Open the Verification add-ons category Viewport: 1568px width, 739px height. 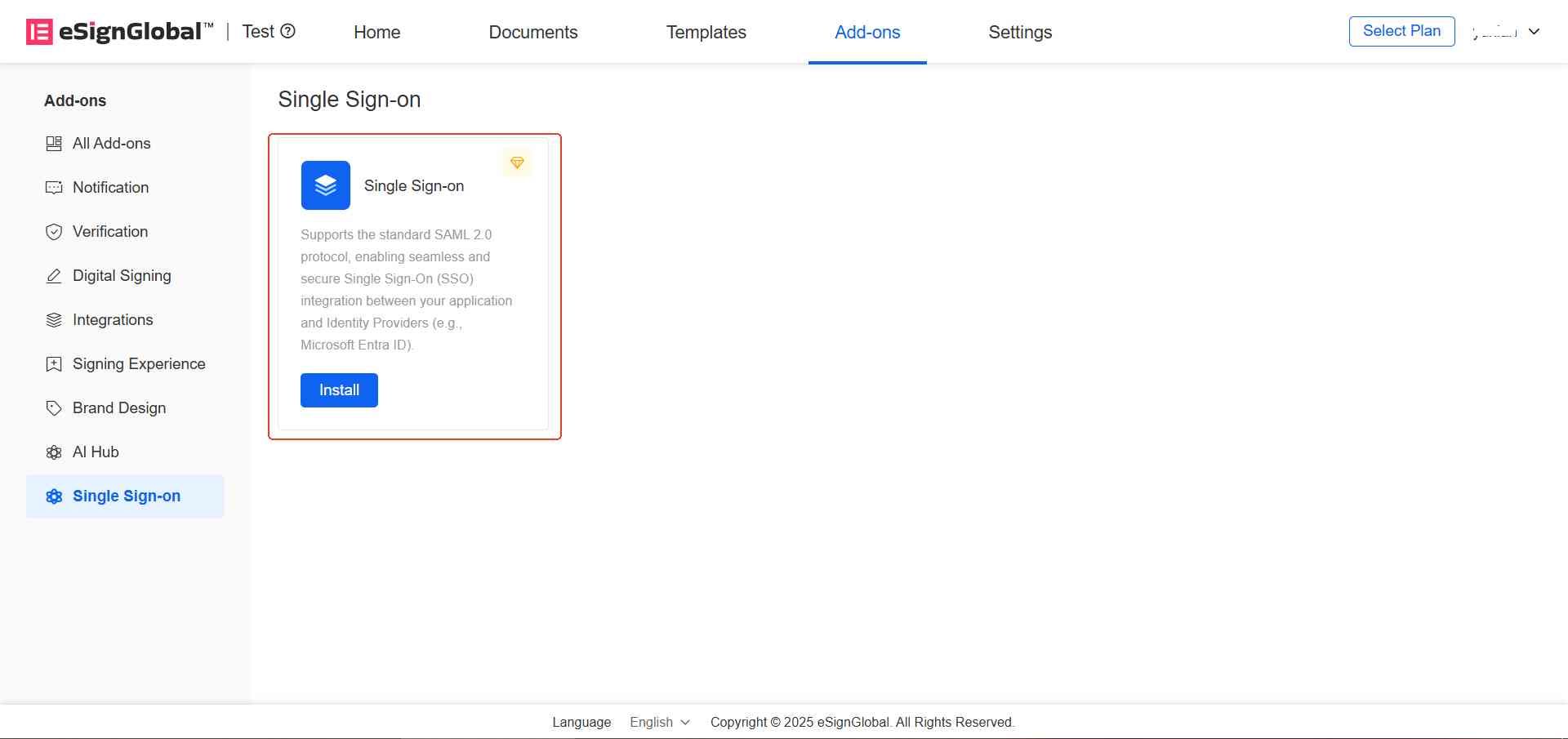click(x=125, y=232)
